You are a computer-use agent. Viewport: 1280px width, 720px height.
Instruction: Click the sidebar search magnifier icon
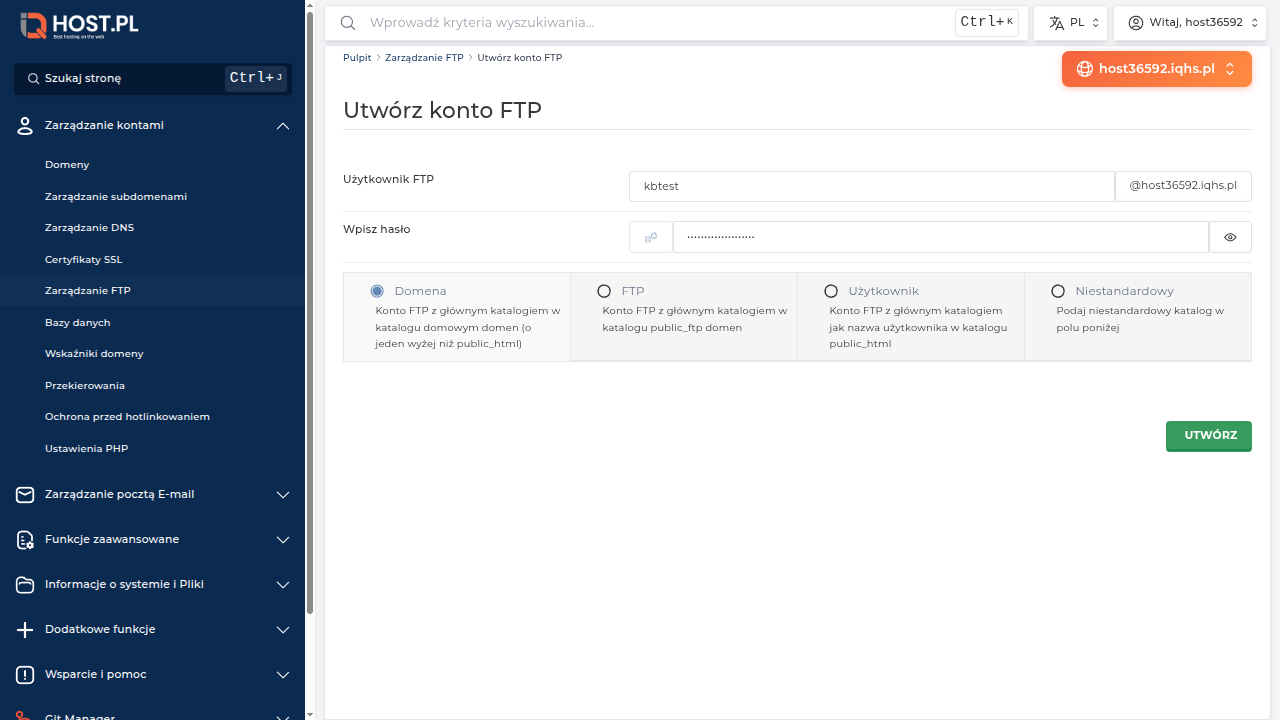coord(33,78)
